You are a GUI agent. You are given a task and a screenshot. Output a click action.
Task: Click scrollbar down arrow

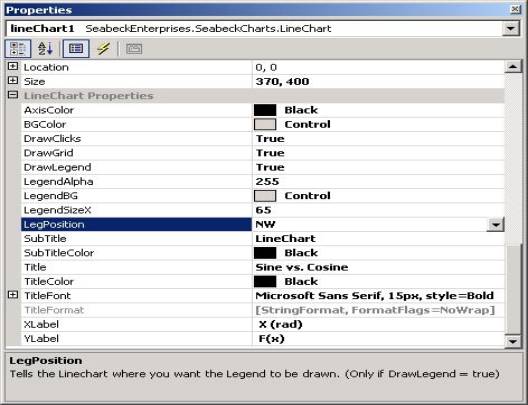[513, 341]
